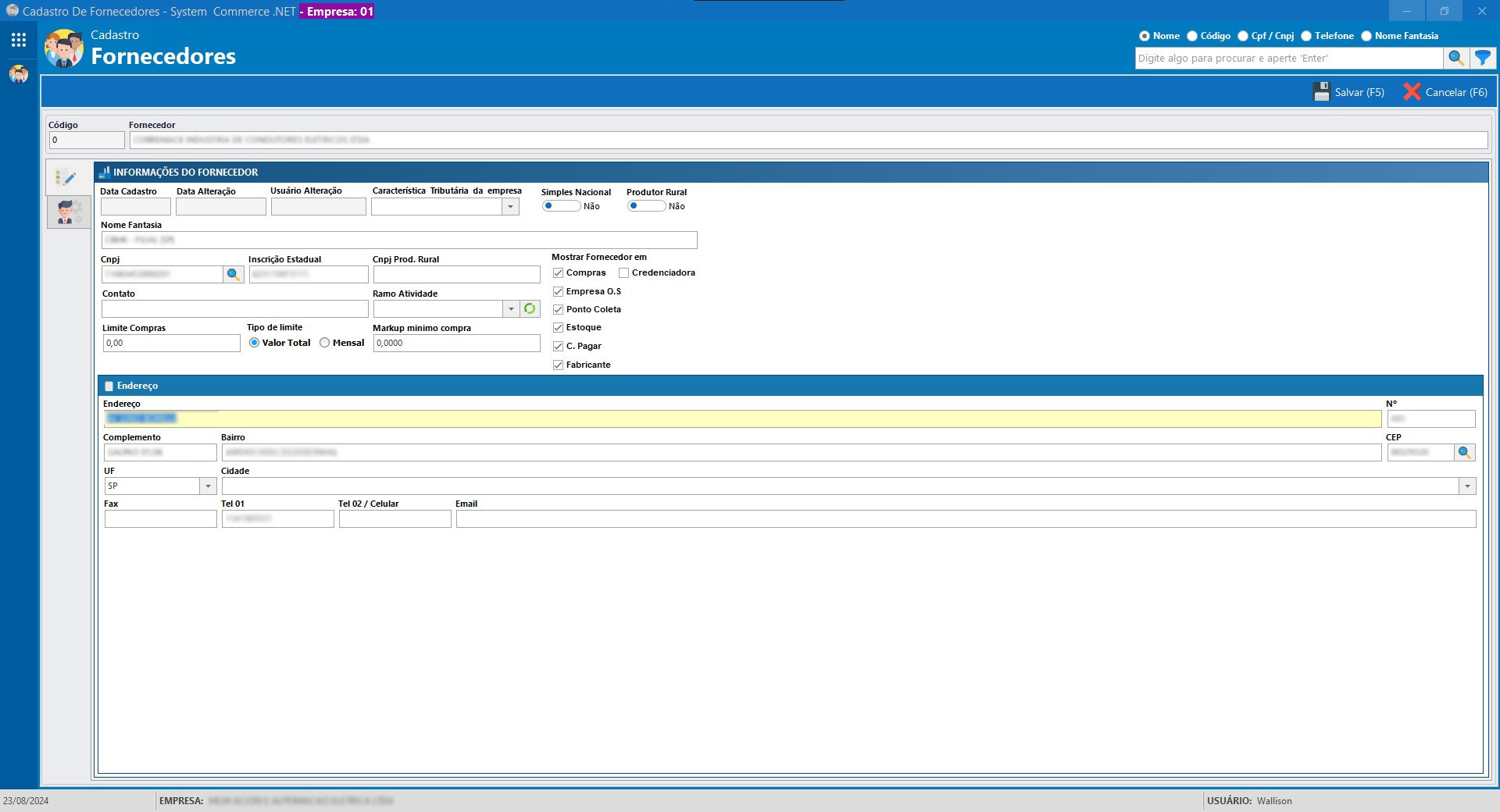Viewport: 1500px width, 812px height.
Task: Click the supplier avatar icon in left sidebar
Action: click(x=19, y=74)
